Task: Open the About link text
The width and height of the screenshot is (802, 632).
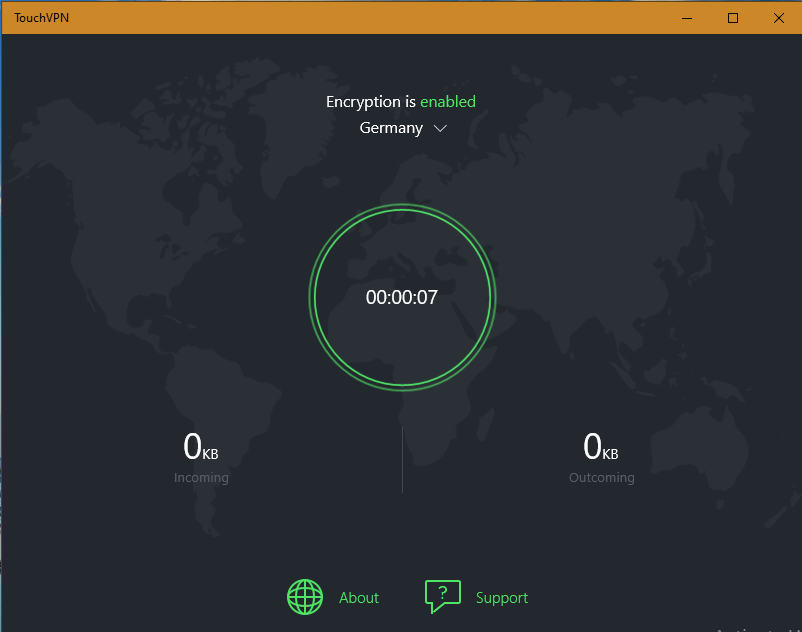Action: (359, 597)
